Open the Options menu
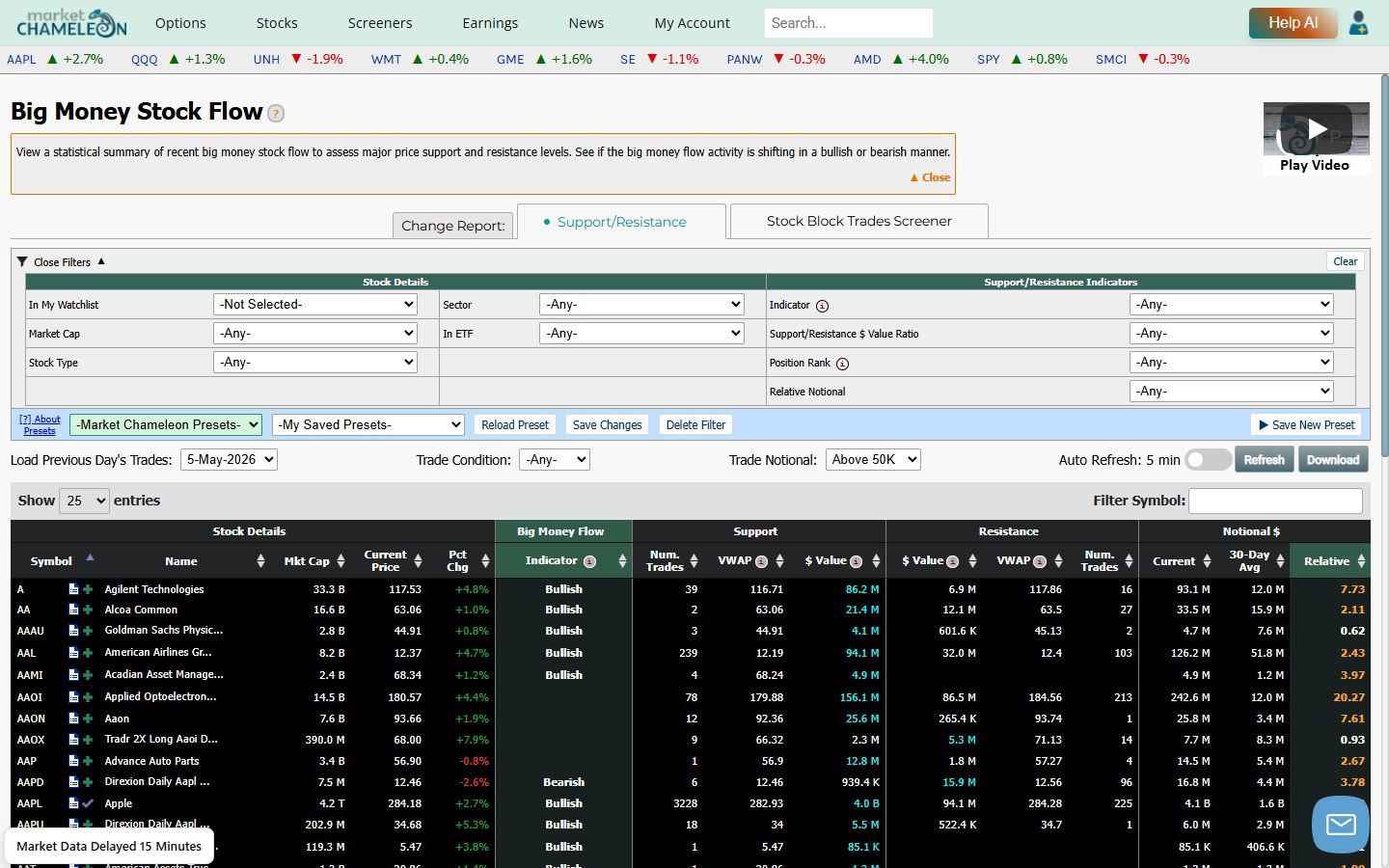This screenshot has width=1389, height=868. (180, 23)
